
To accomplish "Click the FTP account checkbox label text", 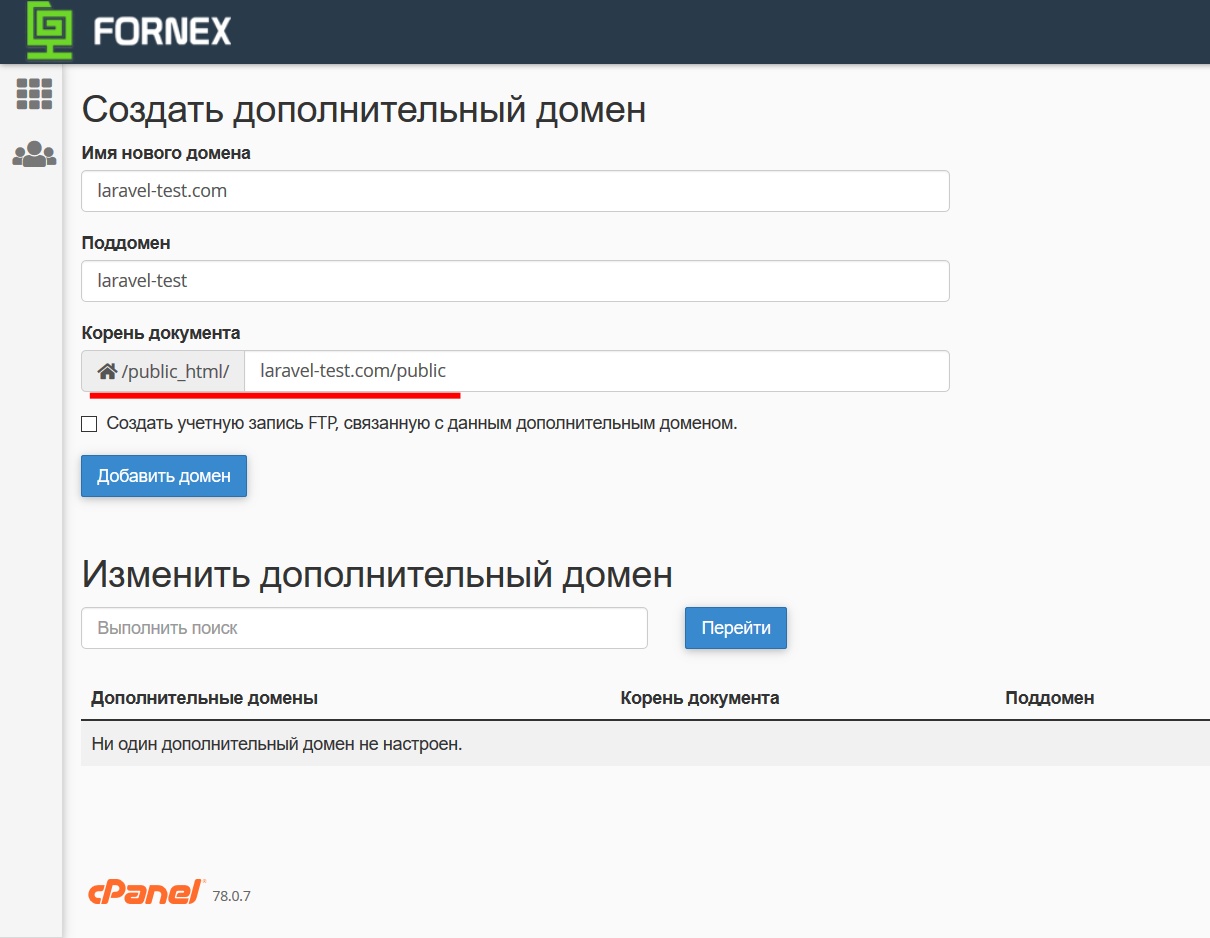I will pos(422,423).
